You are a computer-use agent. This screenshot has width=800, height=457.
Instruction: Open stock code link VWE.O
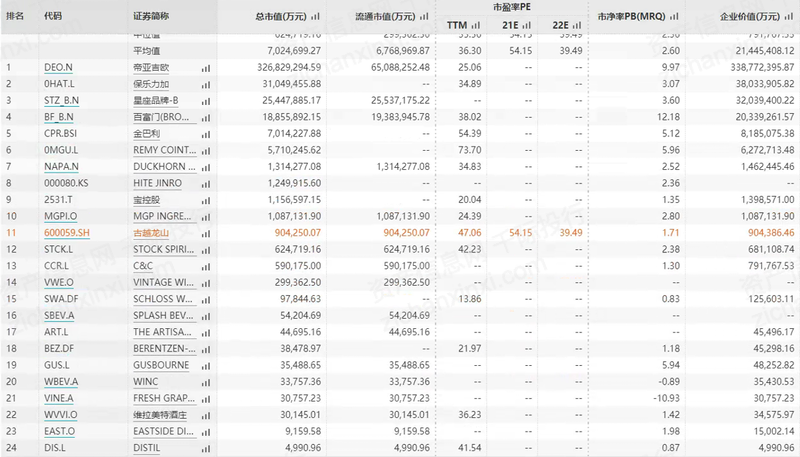pos(59,282)
